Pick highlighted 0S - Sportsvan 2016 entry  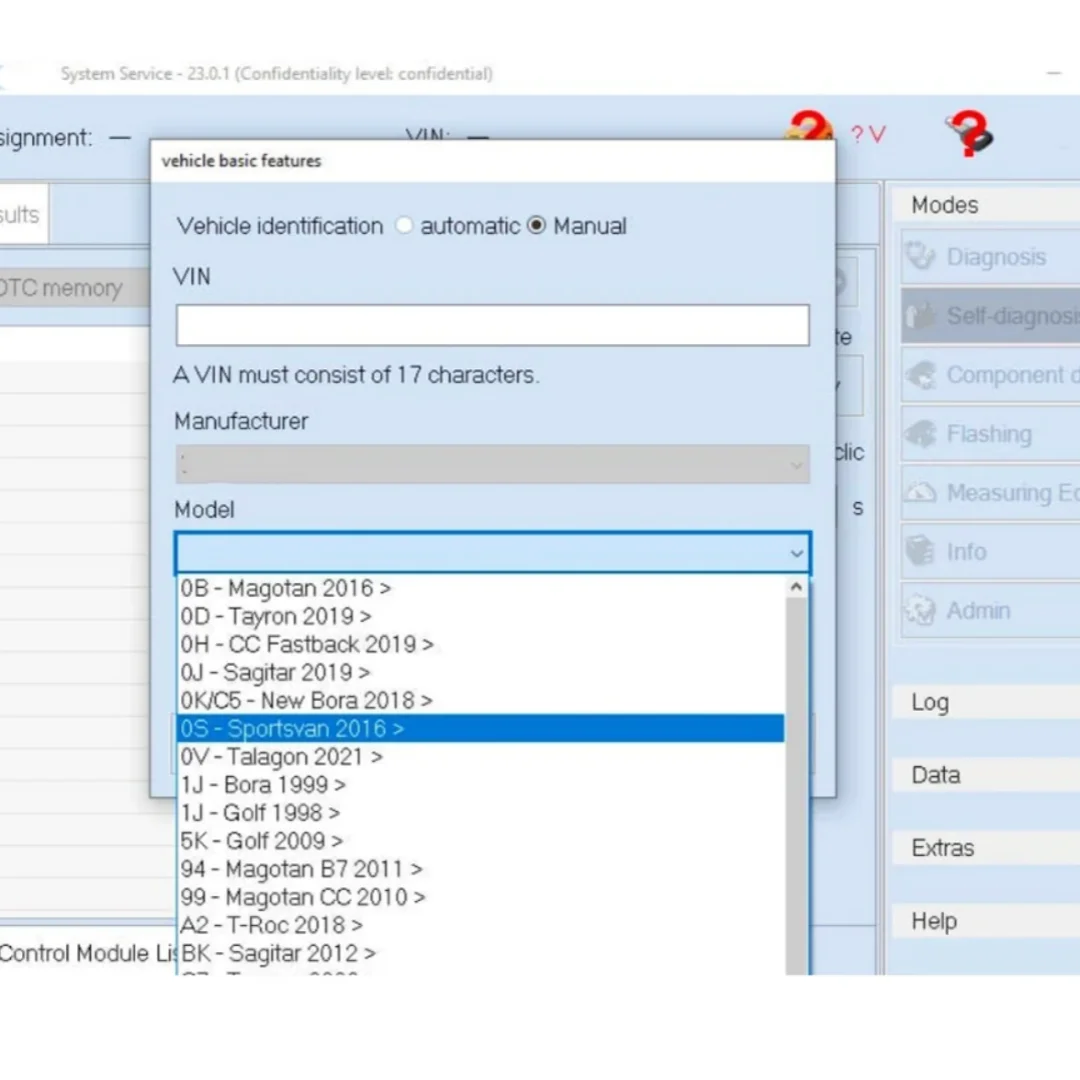coord(480,729)
